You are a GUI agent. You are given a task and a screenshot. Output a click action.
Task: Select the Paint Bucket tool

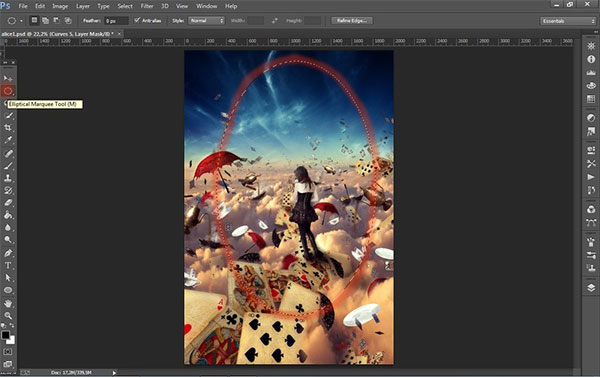click(x=8, y=215)
